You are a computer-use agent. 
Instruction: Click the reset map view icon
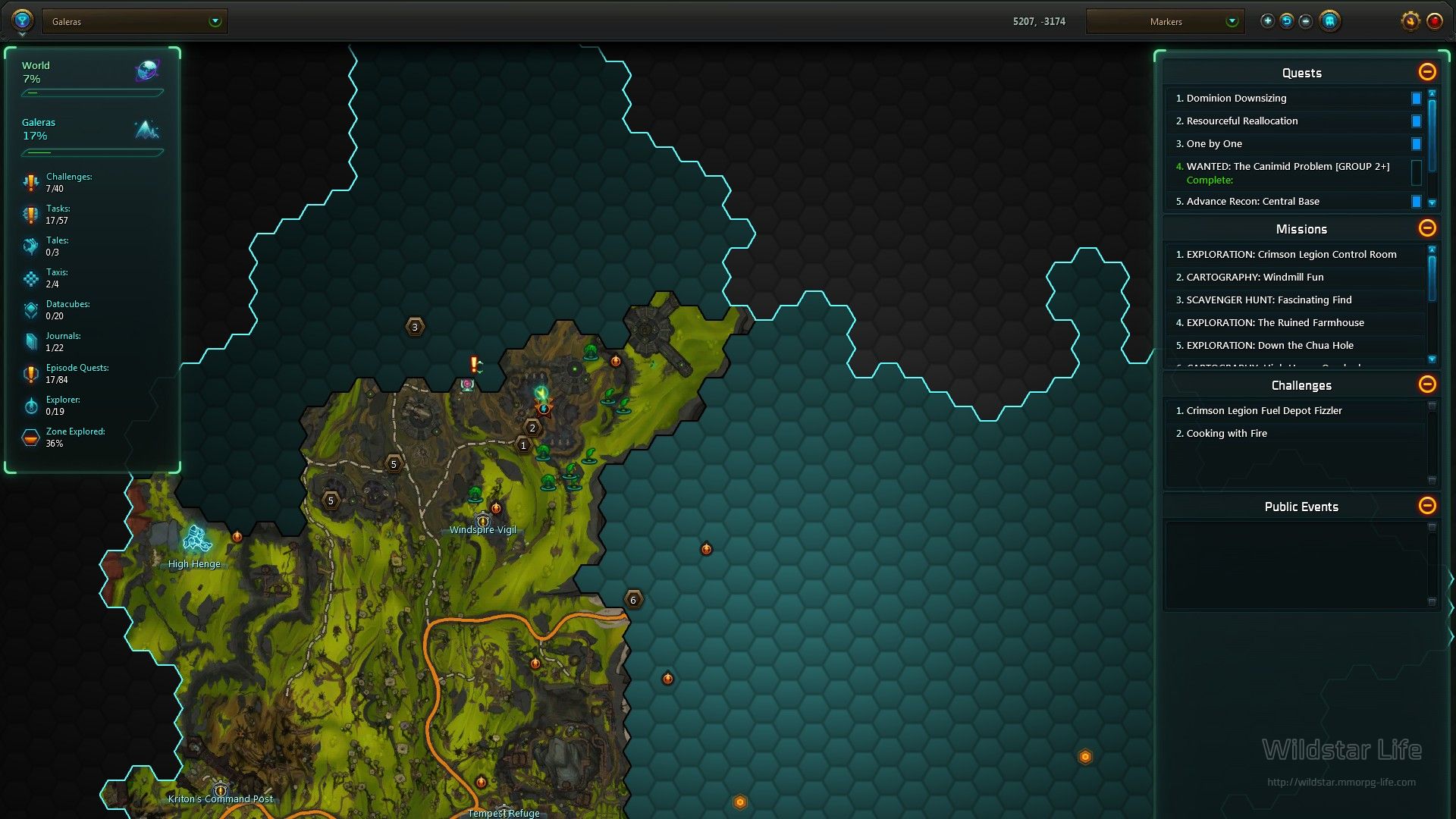(1287, 21)
